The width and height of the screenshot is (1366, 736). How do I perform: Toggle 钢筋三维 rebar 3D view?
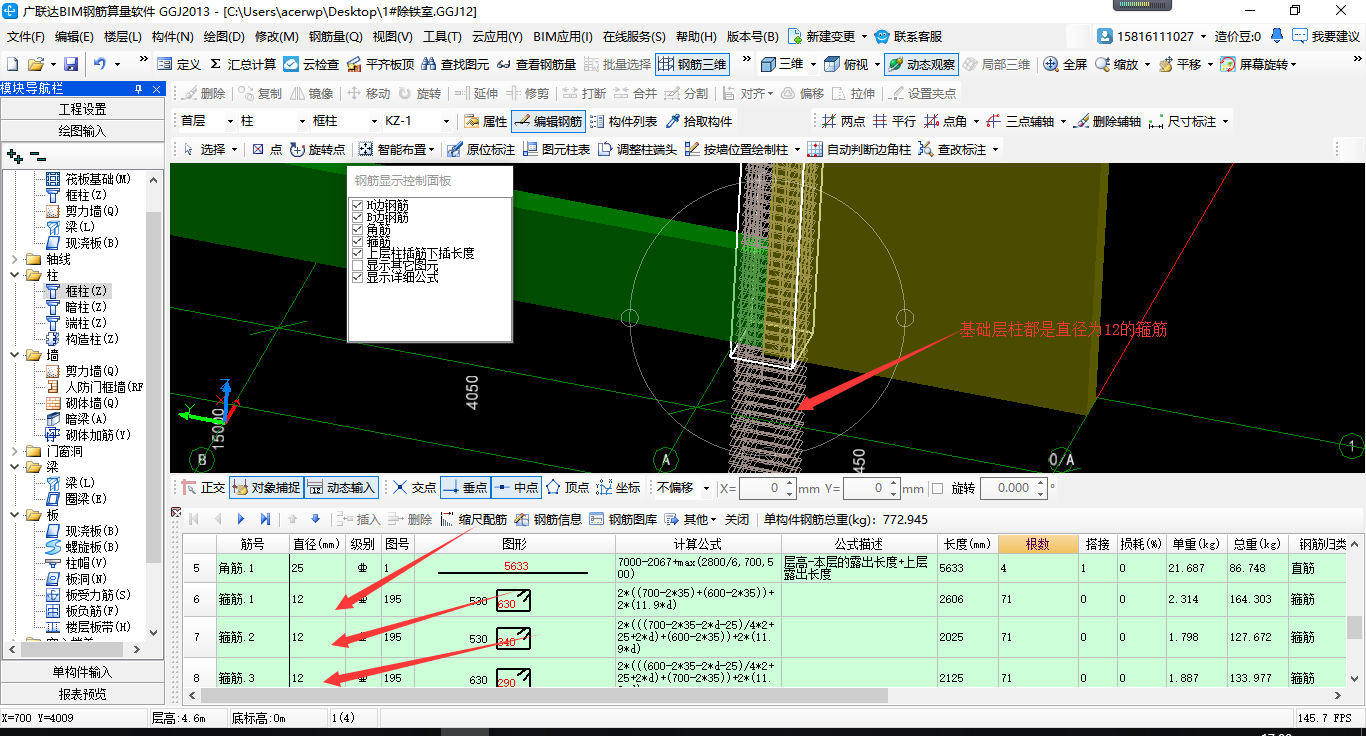tap(692, 64)
